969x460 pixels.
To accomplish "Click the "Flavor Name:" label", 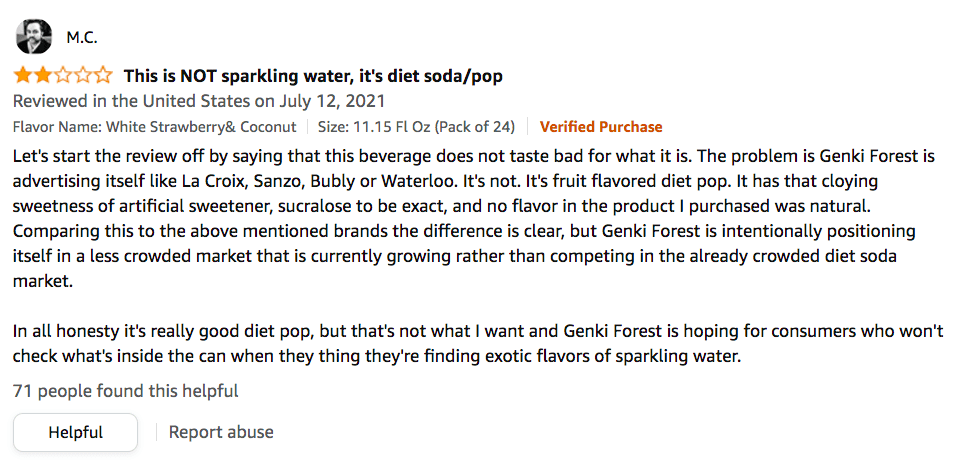I will coord(55,127).
